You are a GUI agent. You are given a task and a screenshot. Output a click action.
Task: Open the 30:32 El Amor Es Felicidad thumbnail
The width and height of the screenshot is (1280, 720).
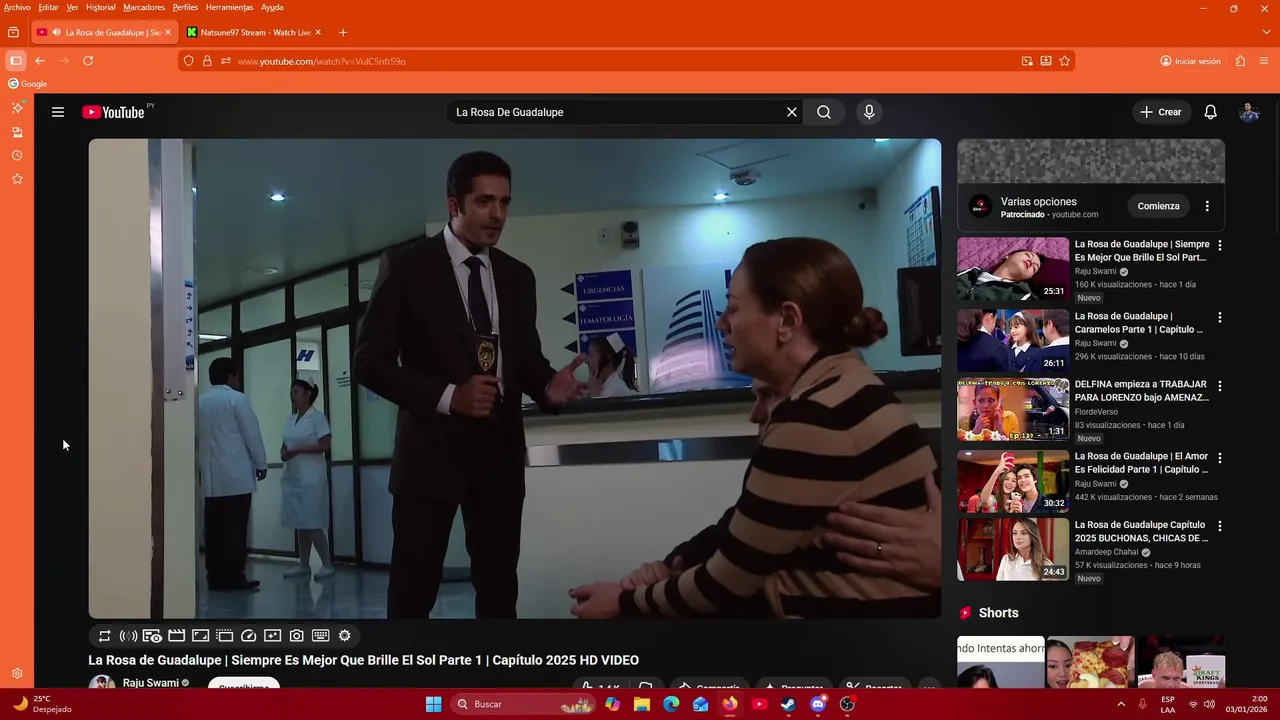coord(1013,481)
